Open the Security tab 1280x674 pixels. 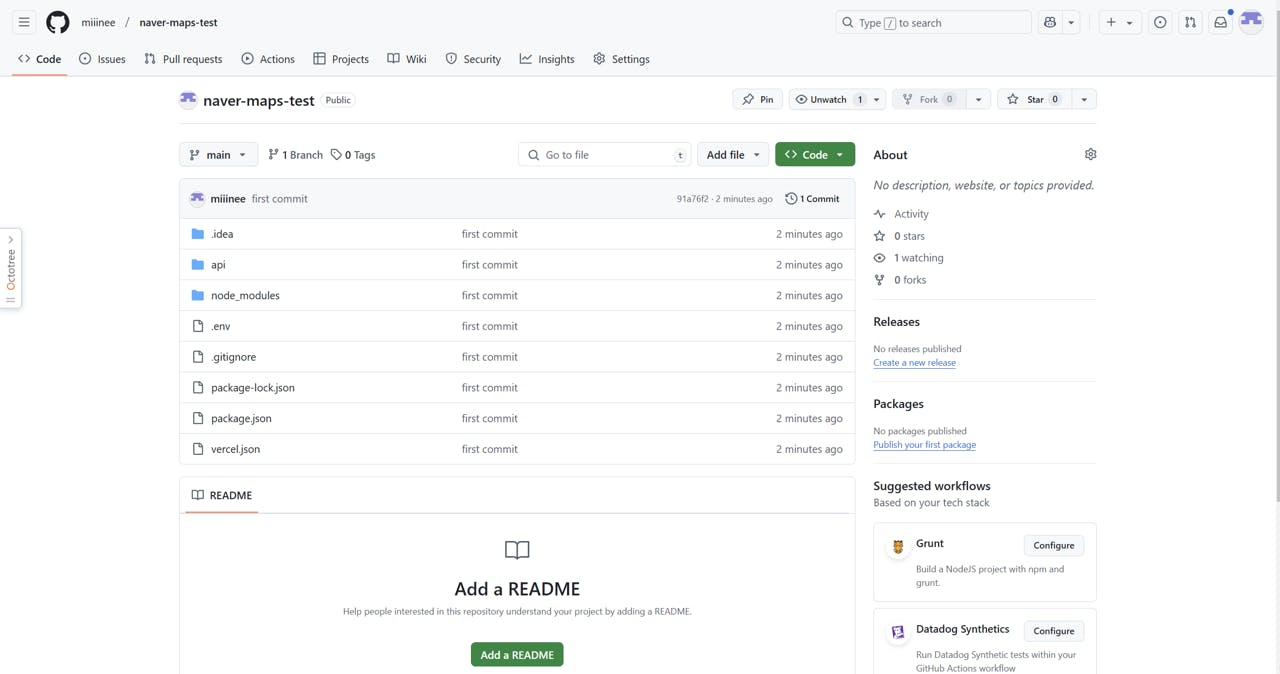click(473, 59)
